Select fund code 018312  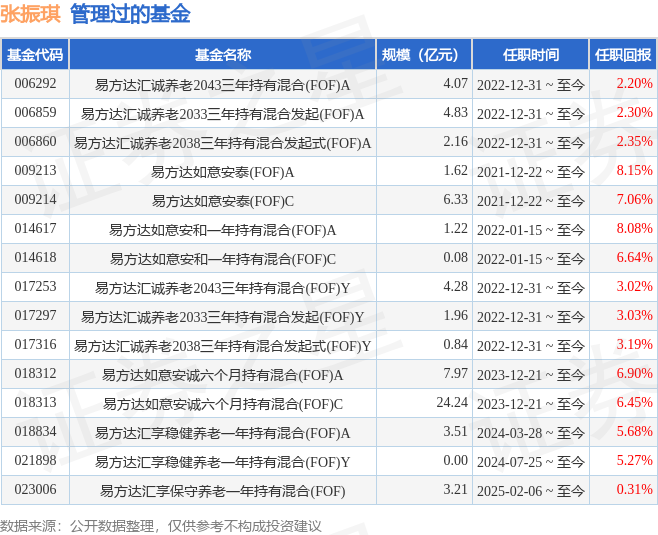point(35,373)
